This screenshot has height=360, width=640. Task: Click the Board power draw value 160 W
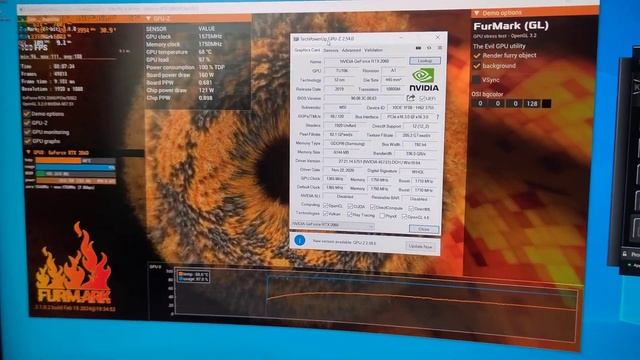tap(206, 75)
